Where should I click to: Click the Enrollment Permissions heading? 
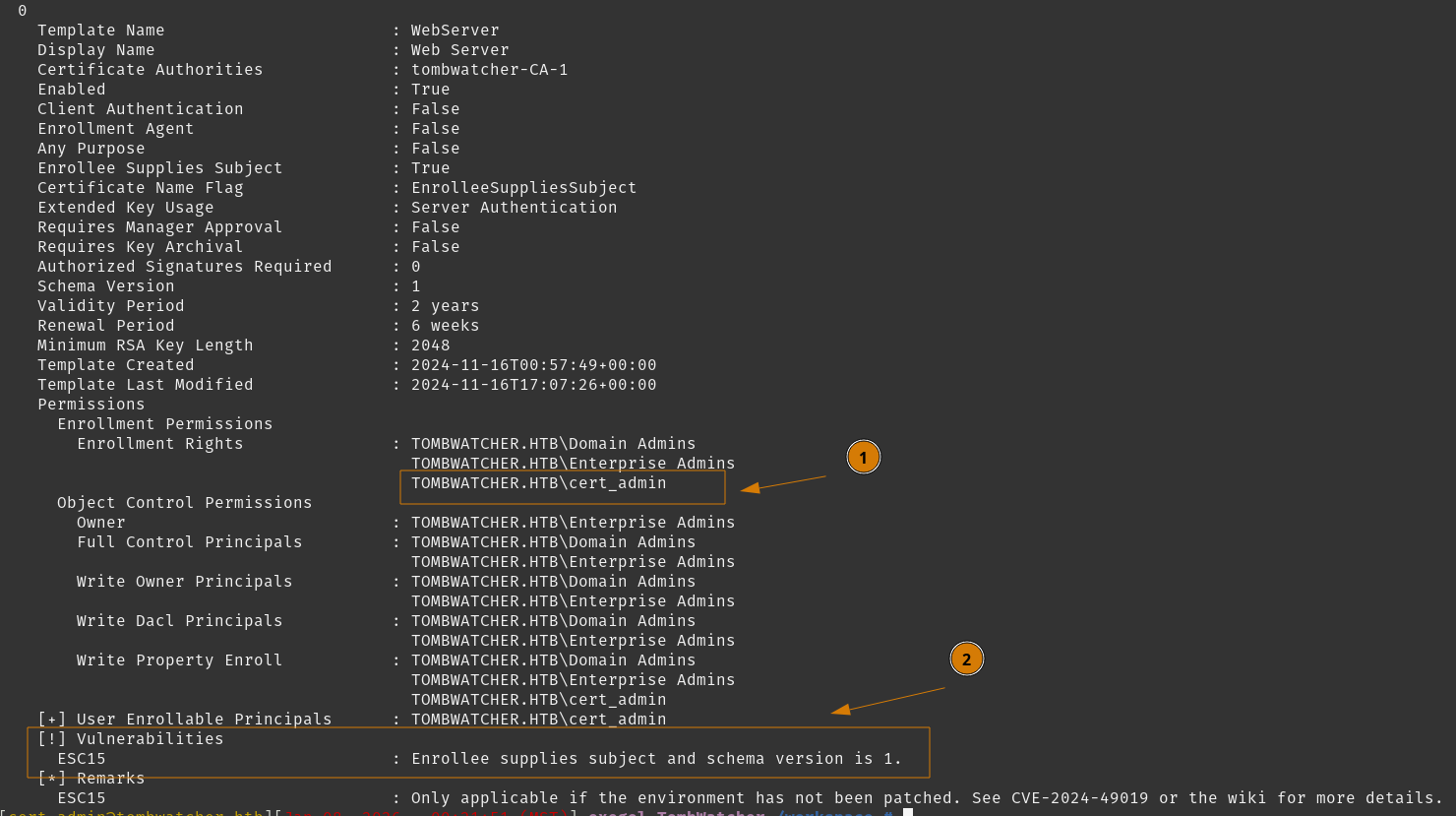tap(164, 424)
